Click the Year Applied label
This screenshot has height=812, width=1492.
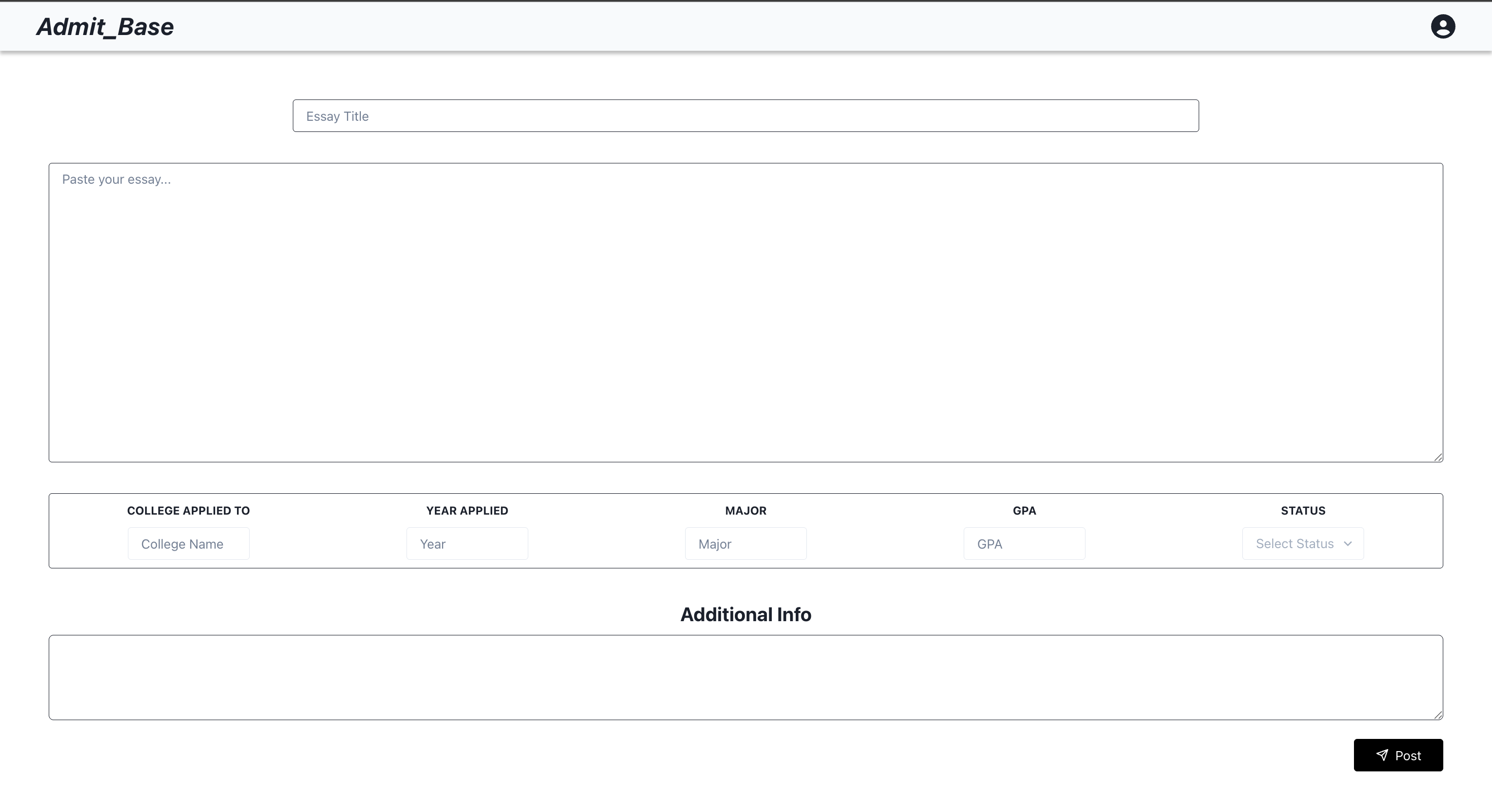point(467,510)
